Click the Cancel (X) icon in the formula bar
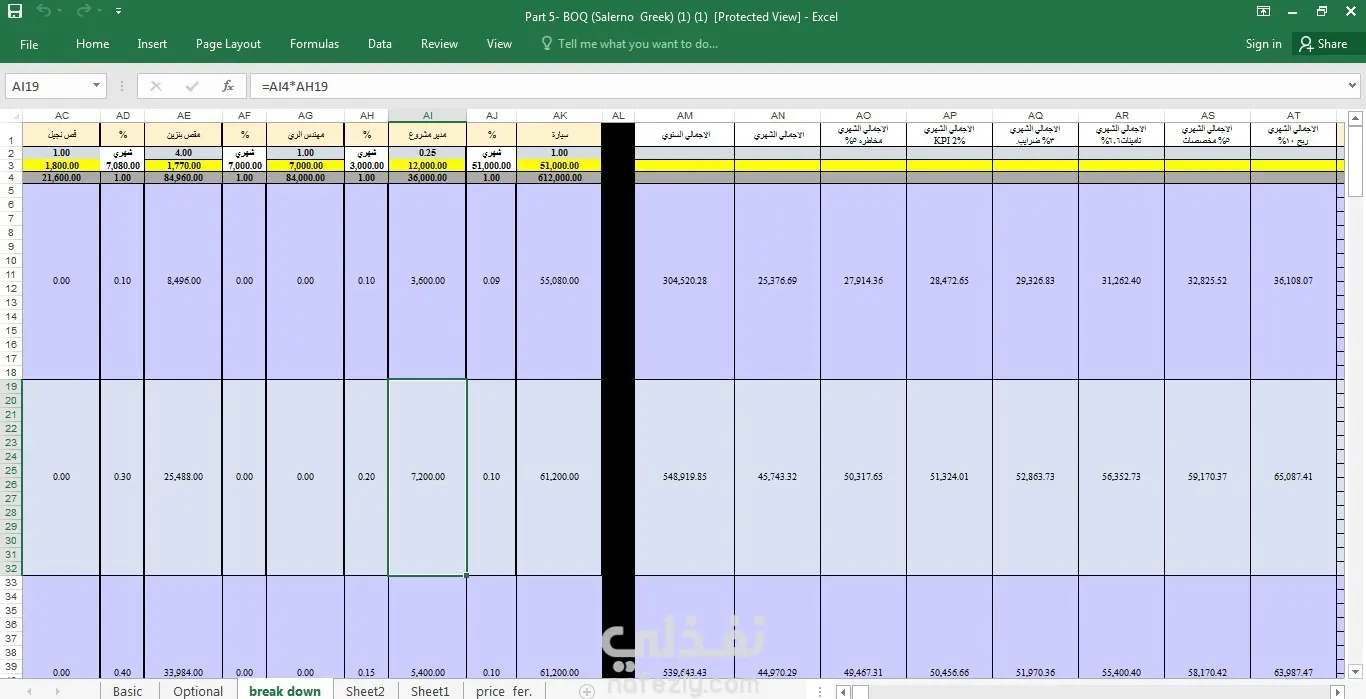 pos(155,86)
